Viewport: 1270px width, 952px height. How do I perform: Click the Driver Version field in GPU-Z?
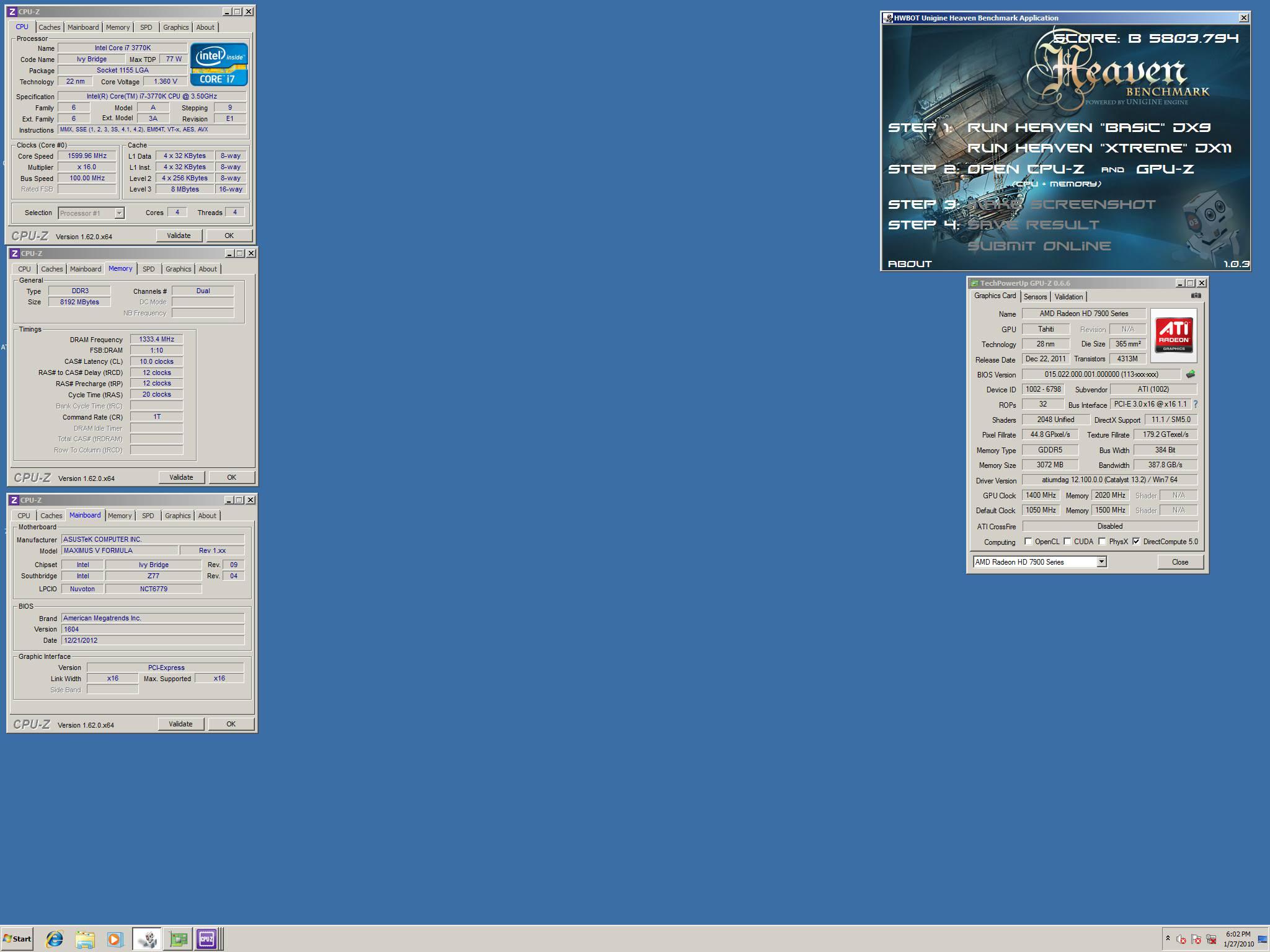coord(1109,480)
